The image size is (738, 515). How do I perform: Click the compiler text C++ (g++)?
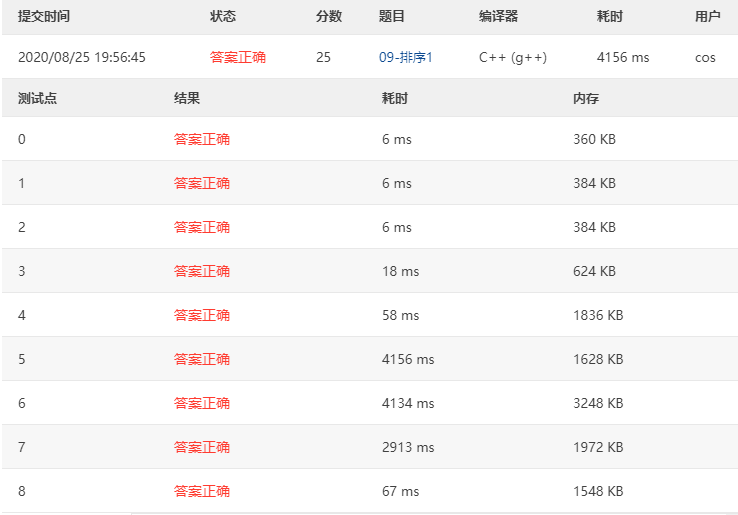point(513,57)
